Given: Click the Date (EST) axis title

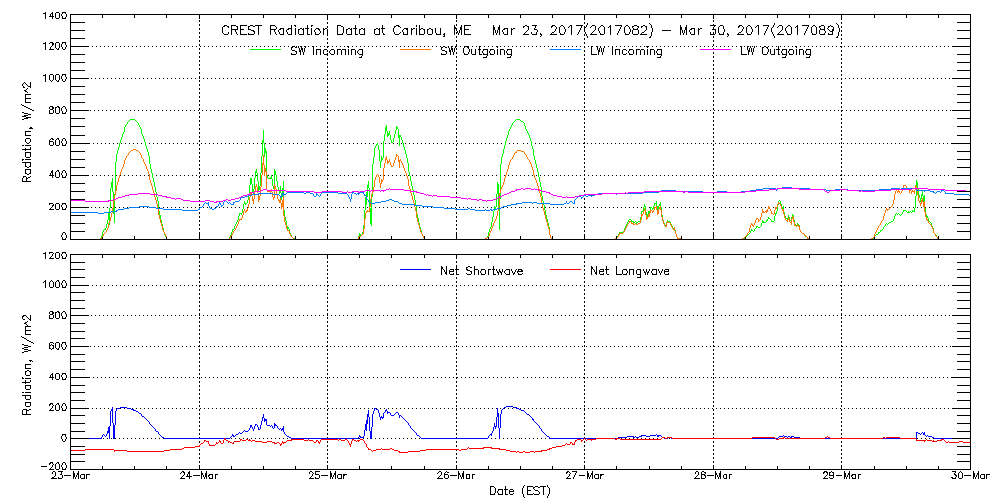Looking at the screenshot, I should (520, 491).
